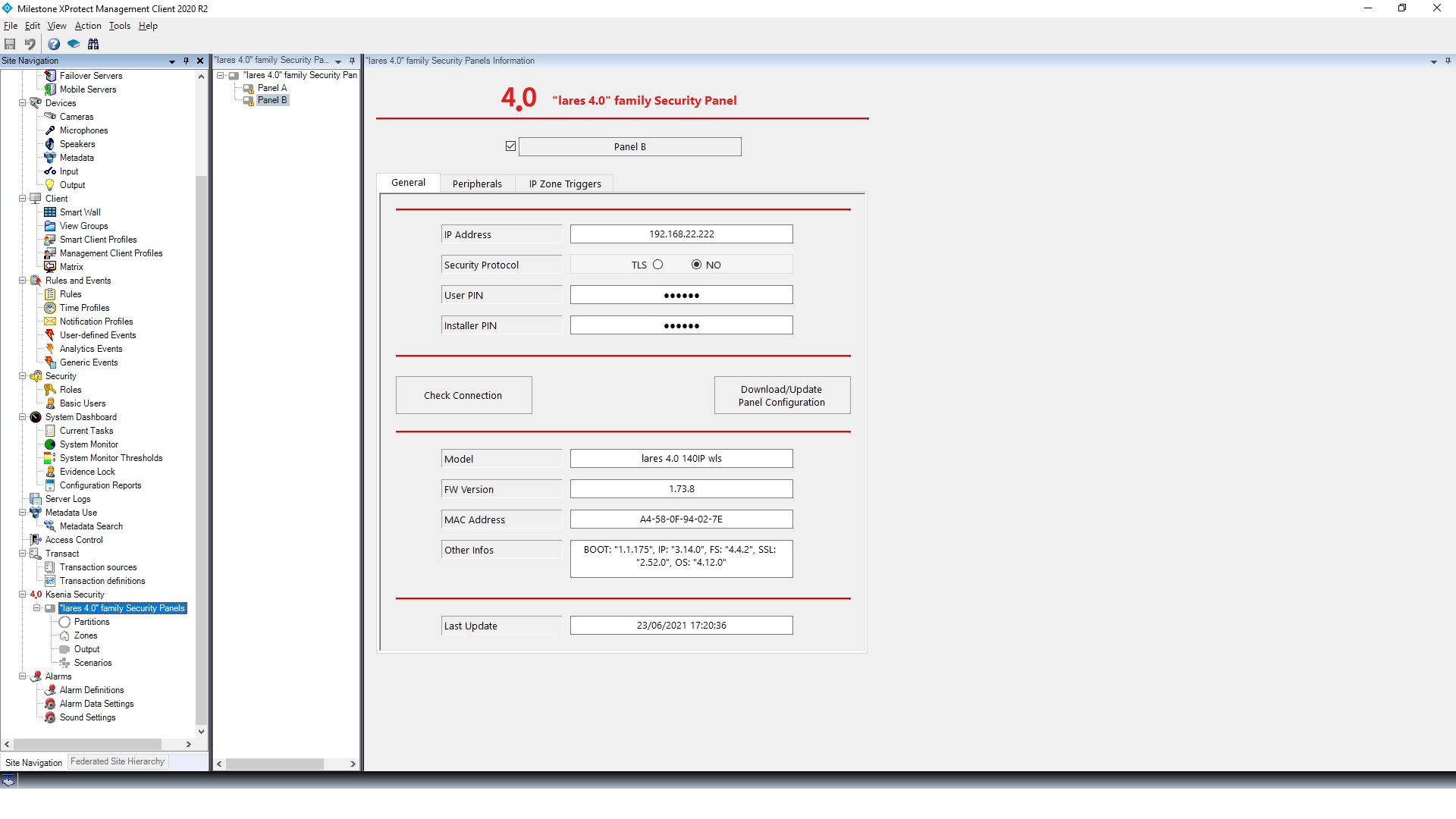The width and height of the screenshot is (1456, 819).
Task: Switch to the Peripherals tab
Action: pos(477,184)
